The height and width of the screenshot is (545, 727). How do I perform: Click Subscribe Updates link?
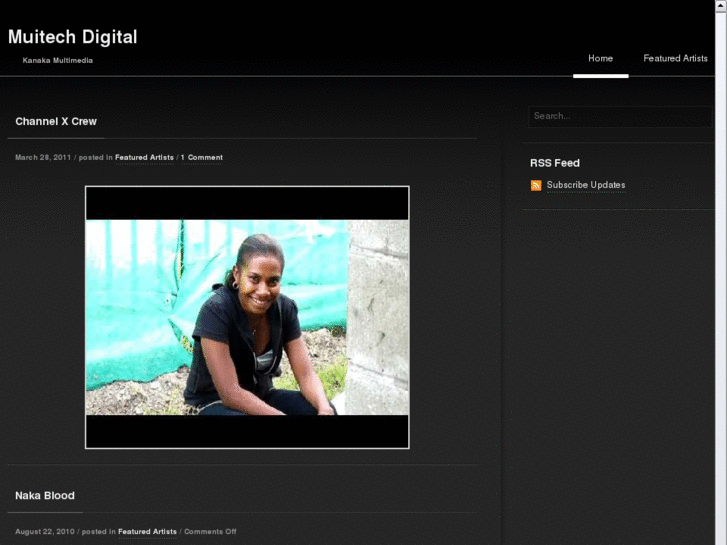pyautogui.click(x=585, y=185)
